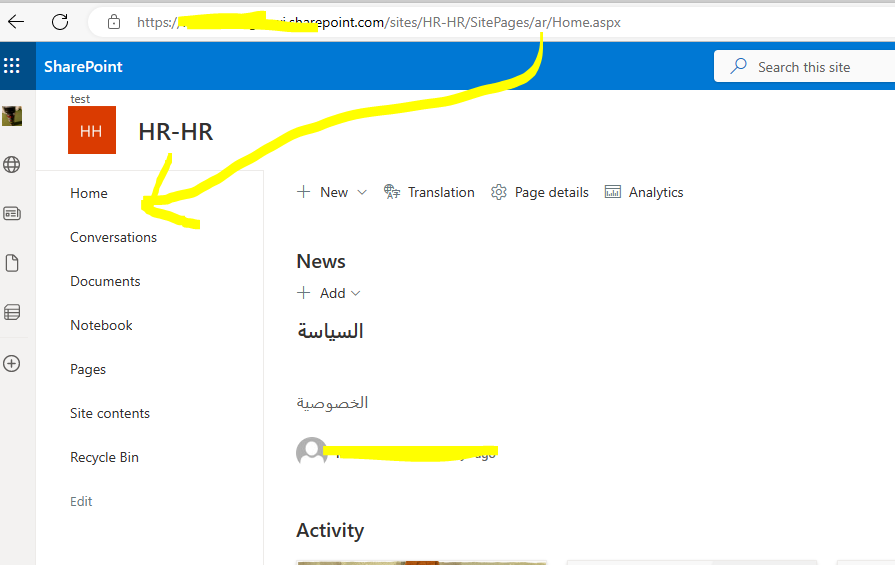The image size is (895, 565).
Task: Click the SharePoint brand link
Action: (x=83, y=66)
